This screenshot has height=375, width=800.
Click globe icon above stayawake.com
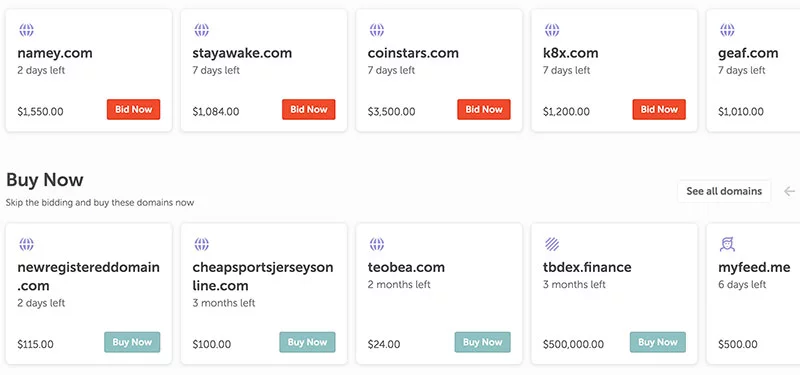pyautogui.click(x=202, y=30)
